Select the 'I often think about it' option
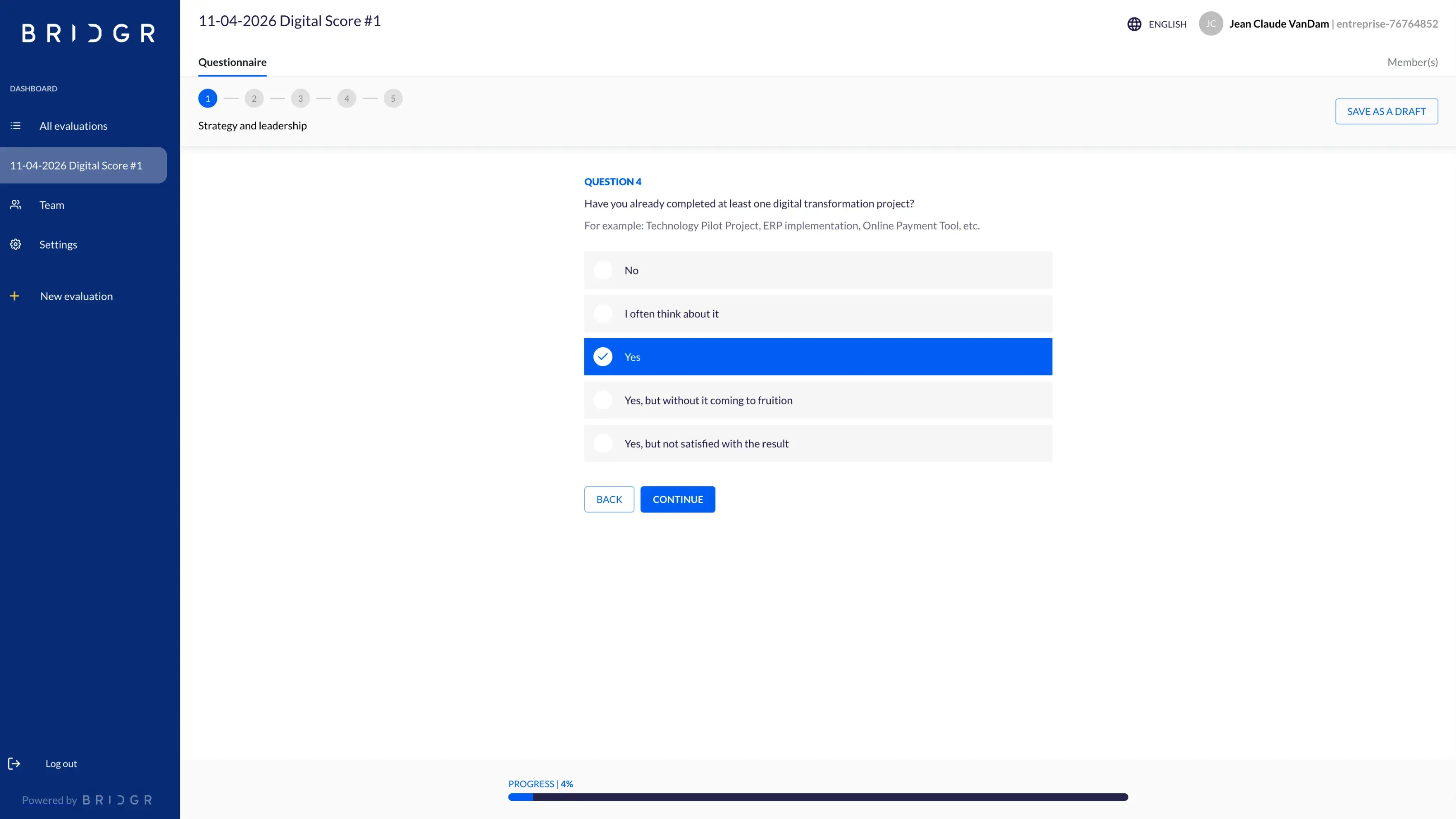 pyautogui.click(x=818, y=314)
